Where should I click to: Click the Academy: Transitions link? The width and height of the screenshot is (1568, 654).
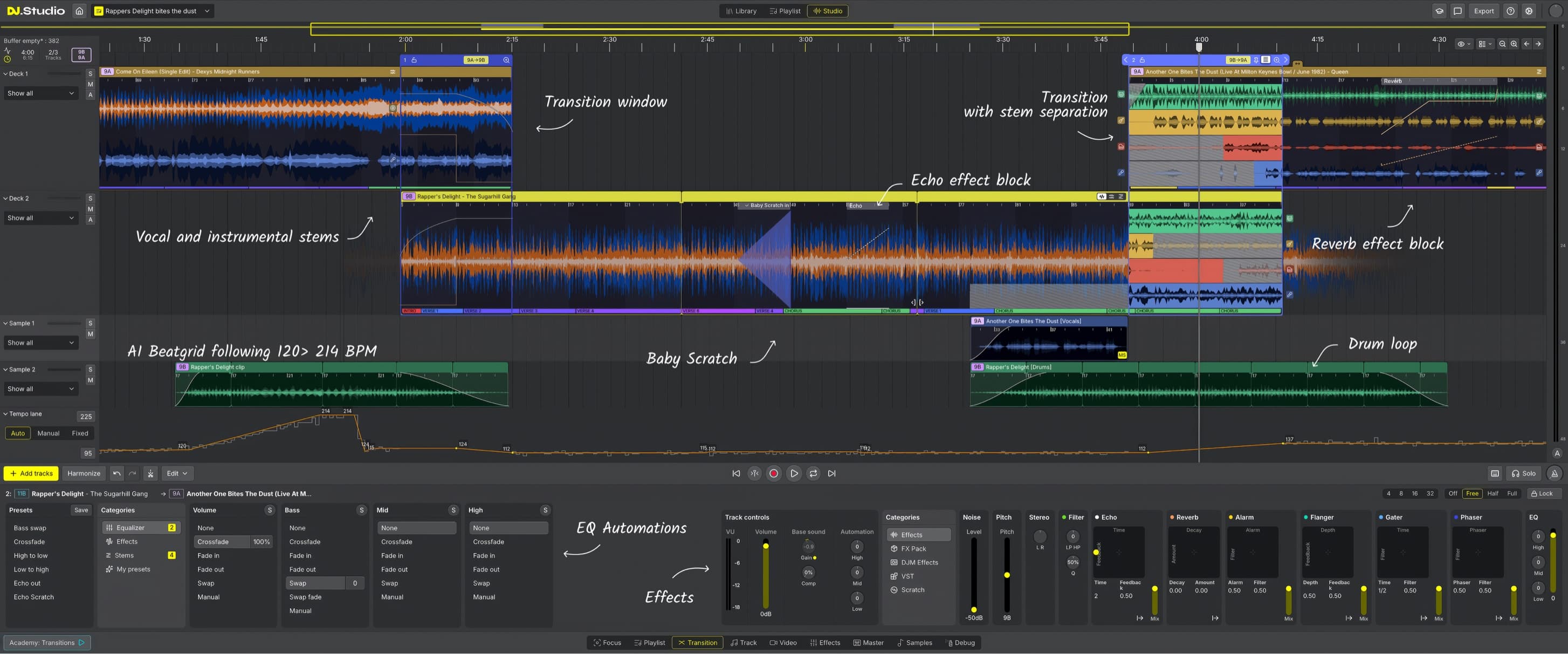47,643
